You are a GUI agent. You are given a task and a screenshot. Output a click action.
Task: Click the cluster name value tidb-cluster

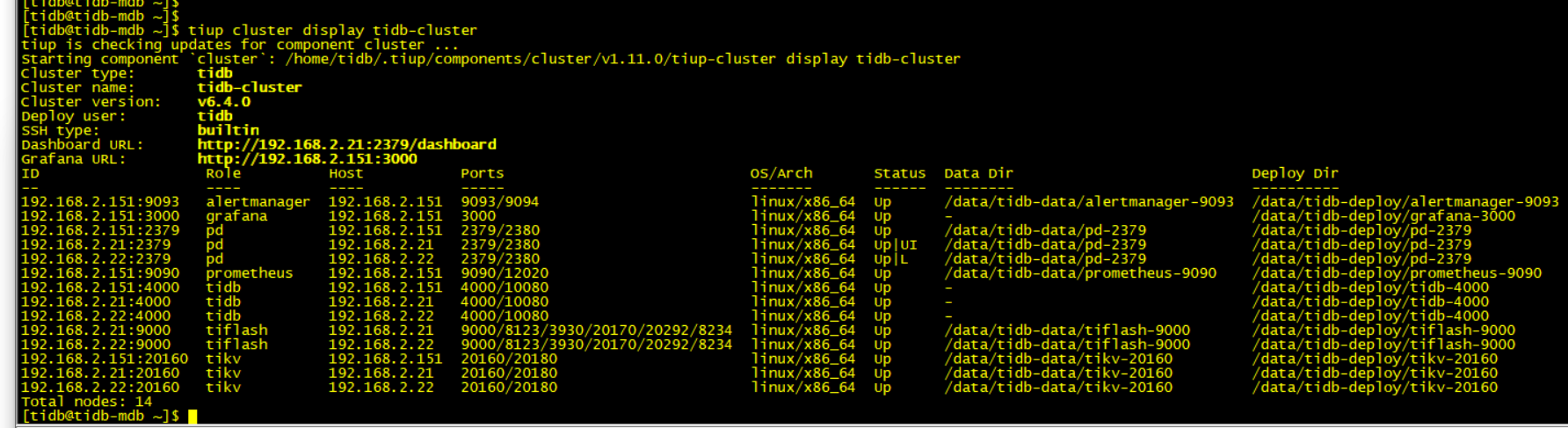(250, 88)
